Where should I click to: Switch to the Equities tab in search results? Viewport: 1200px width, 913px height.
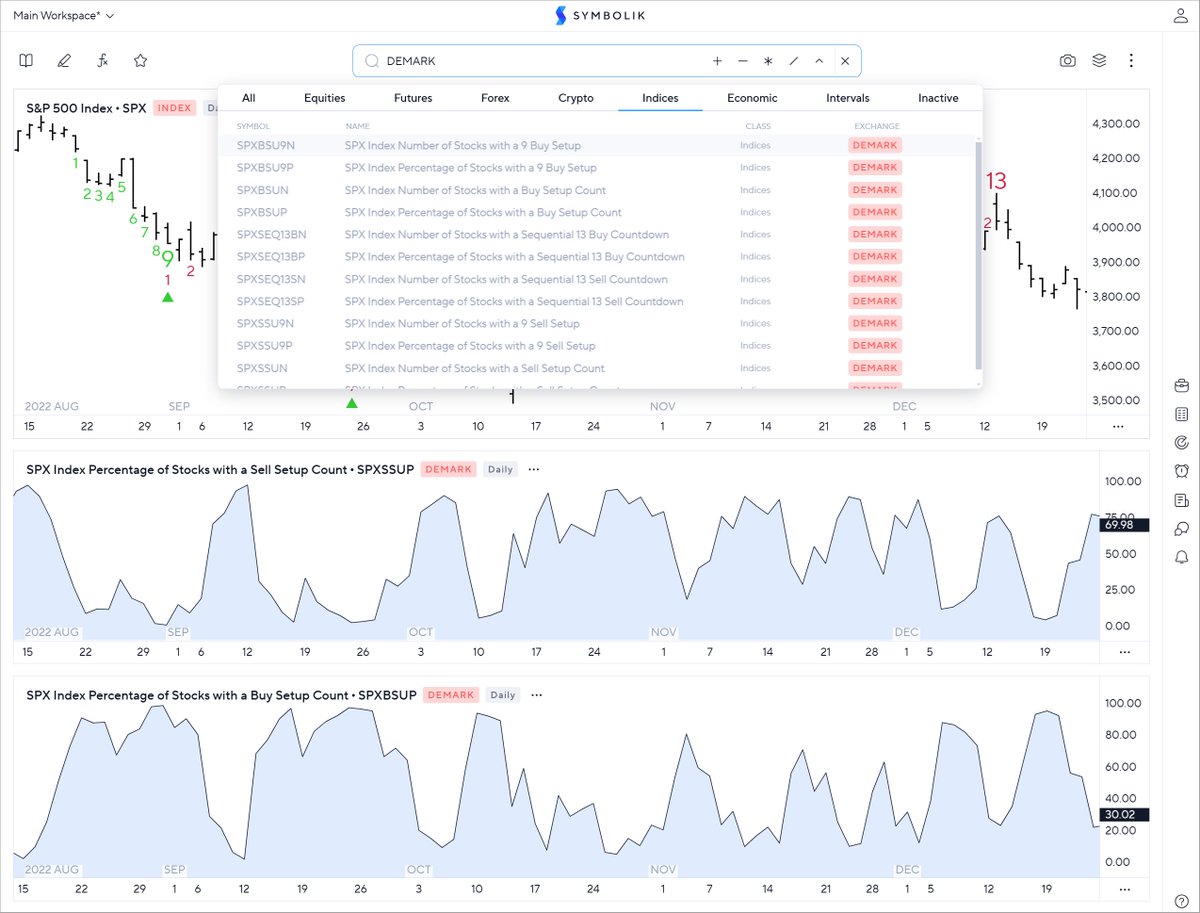click(323, 97)
